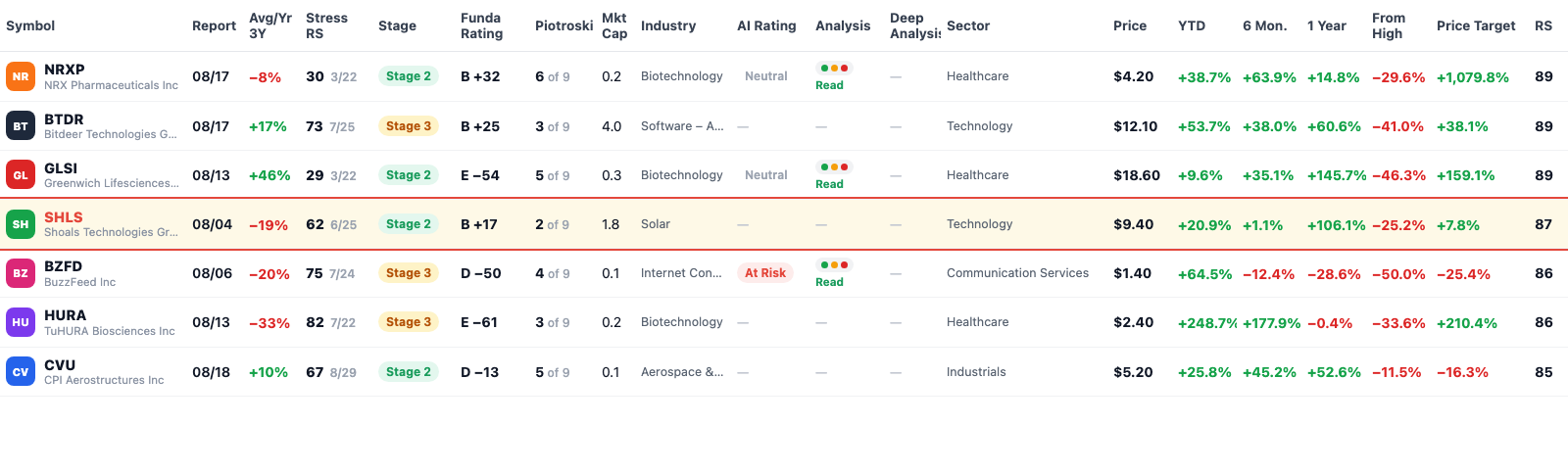Screen dimensions: 1568x473
Task: Sort table by the YTD column
Action: (1192, 25)
